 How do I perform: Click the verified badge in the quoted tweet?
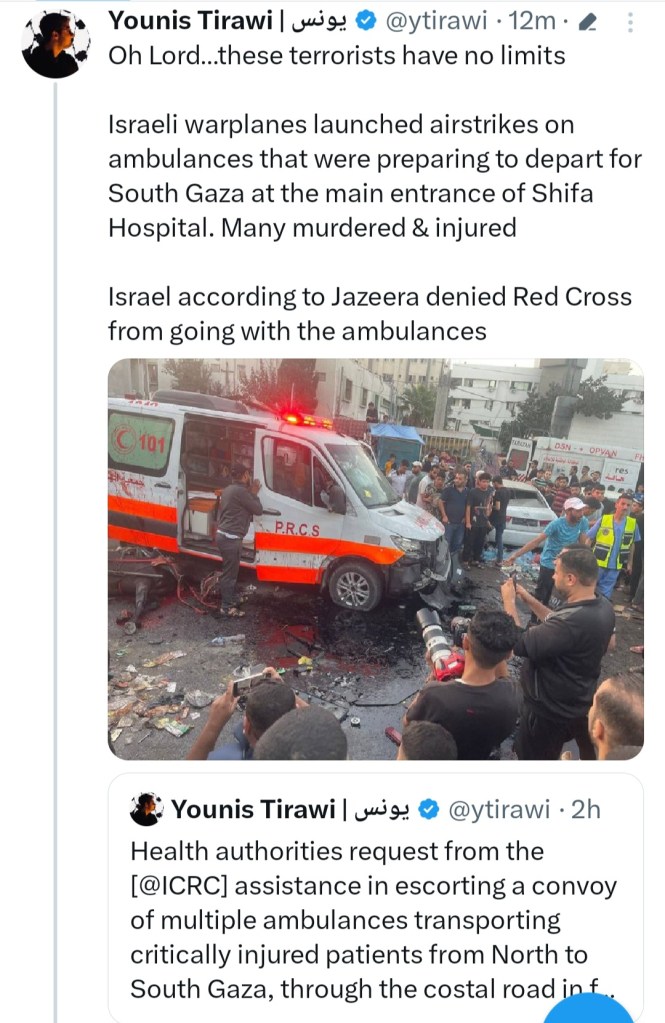429,810
